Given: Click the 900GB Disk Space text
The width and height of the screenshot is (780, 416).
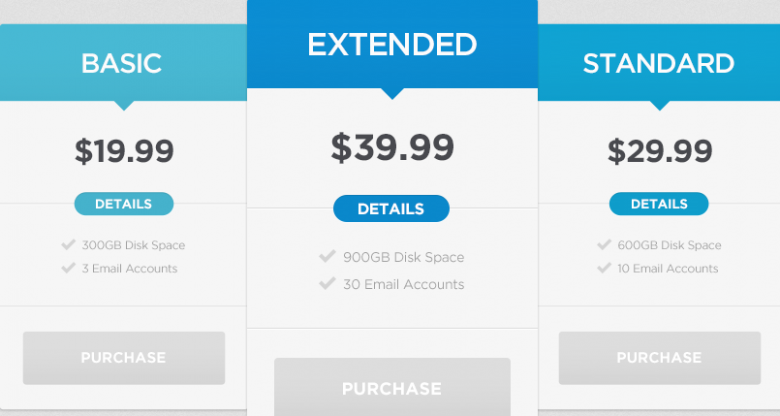Looking at the screenshot, I should [403, 257].
